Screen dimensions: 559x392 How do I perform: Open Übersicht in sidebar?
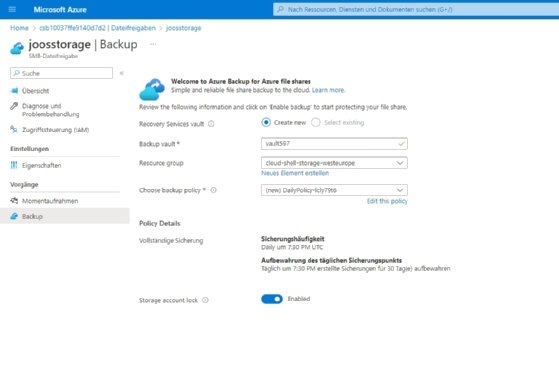pos(35,91)
